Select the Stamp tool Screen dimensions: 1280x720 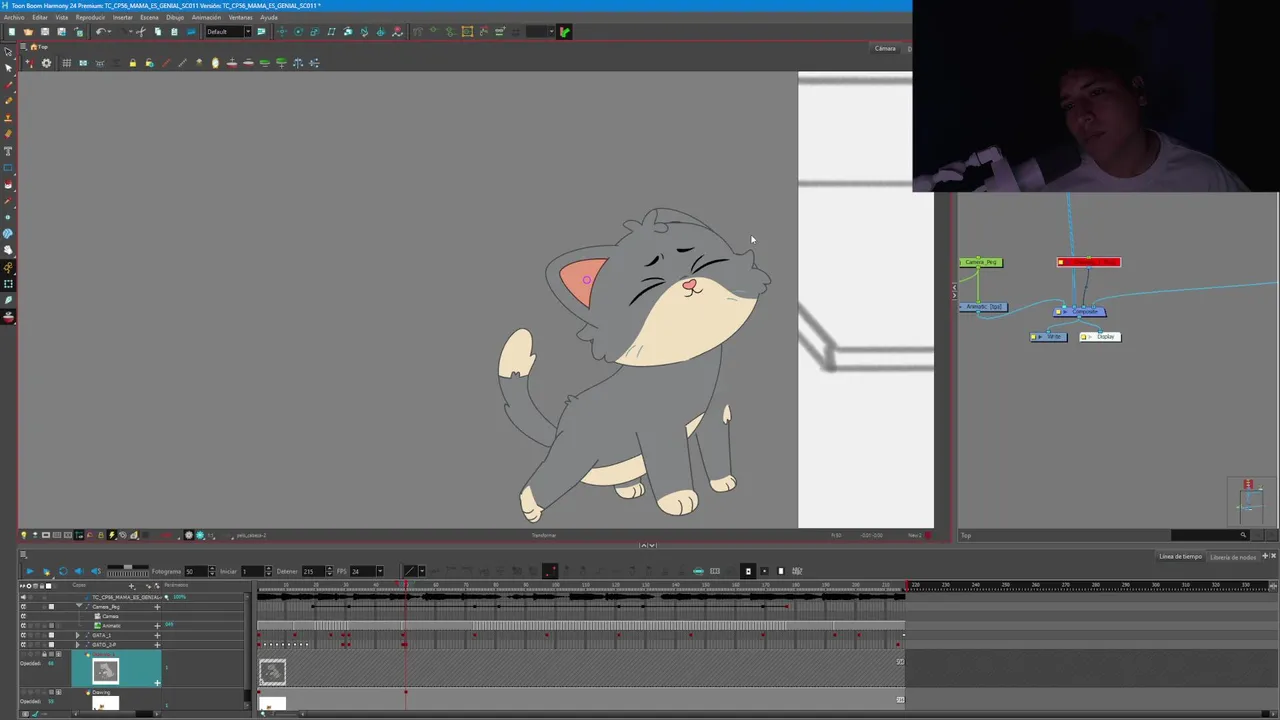point(8,117)
